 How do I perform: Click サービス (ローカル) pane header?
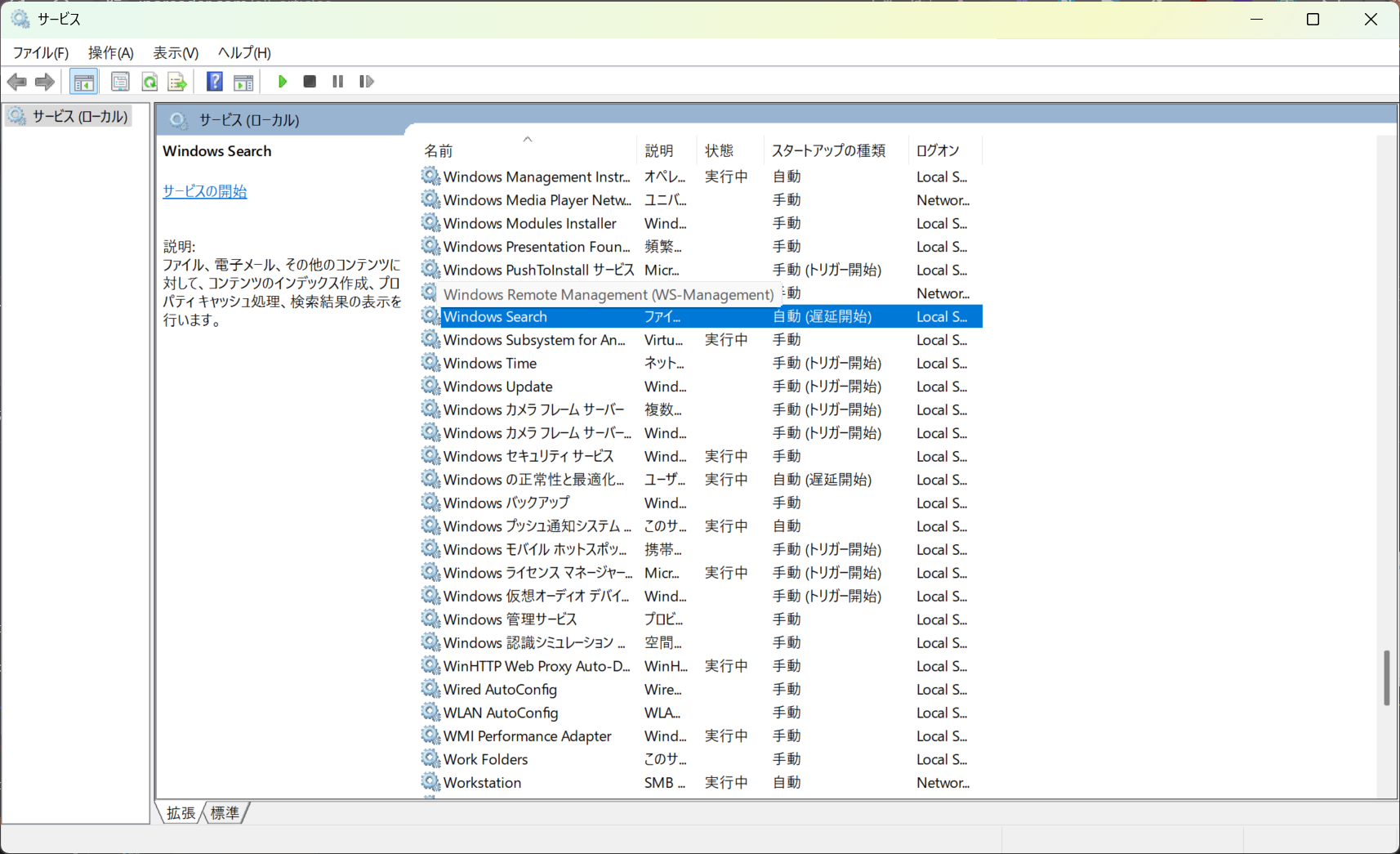(249, 120)
